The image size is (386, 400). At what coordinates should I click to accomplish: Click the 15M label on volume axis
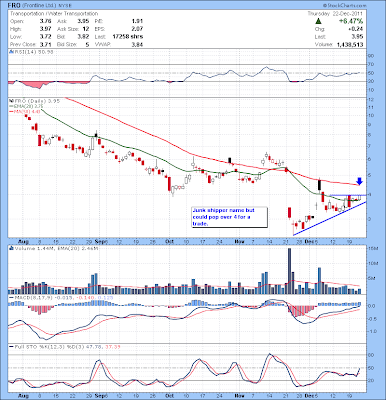pyautogui.click(x=372, y=248)
